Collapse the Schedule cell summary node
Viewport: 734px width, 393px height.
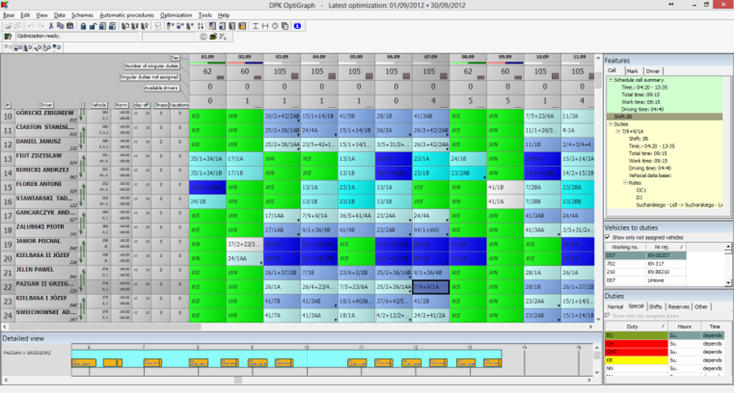click(x=610, y=80)
